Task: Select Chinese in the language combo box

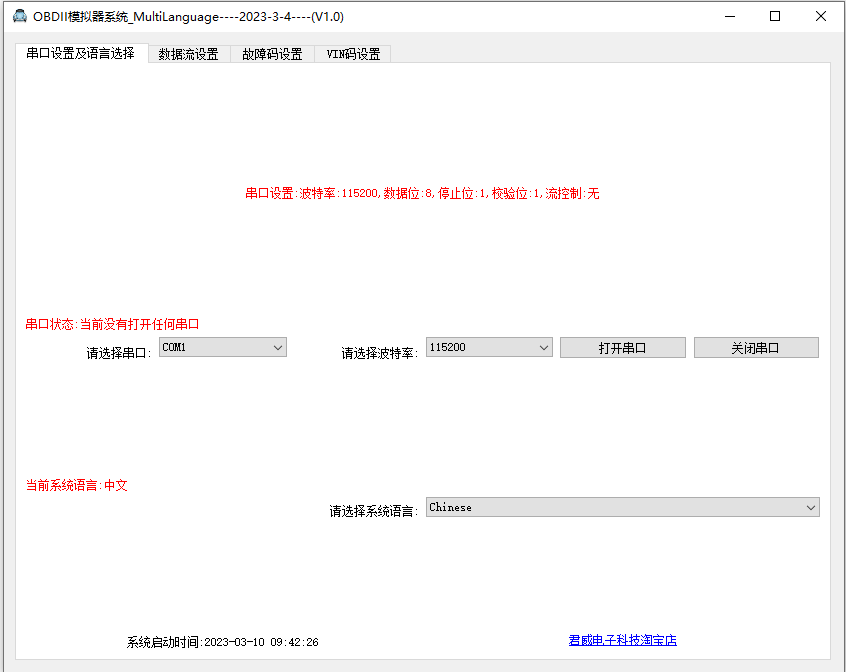Action: (x=622, y=507)
